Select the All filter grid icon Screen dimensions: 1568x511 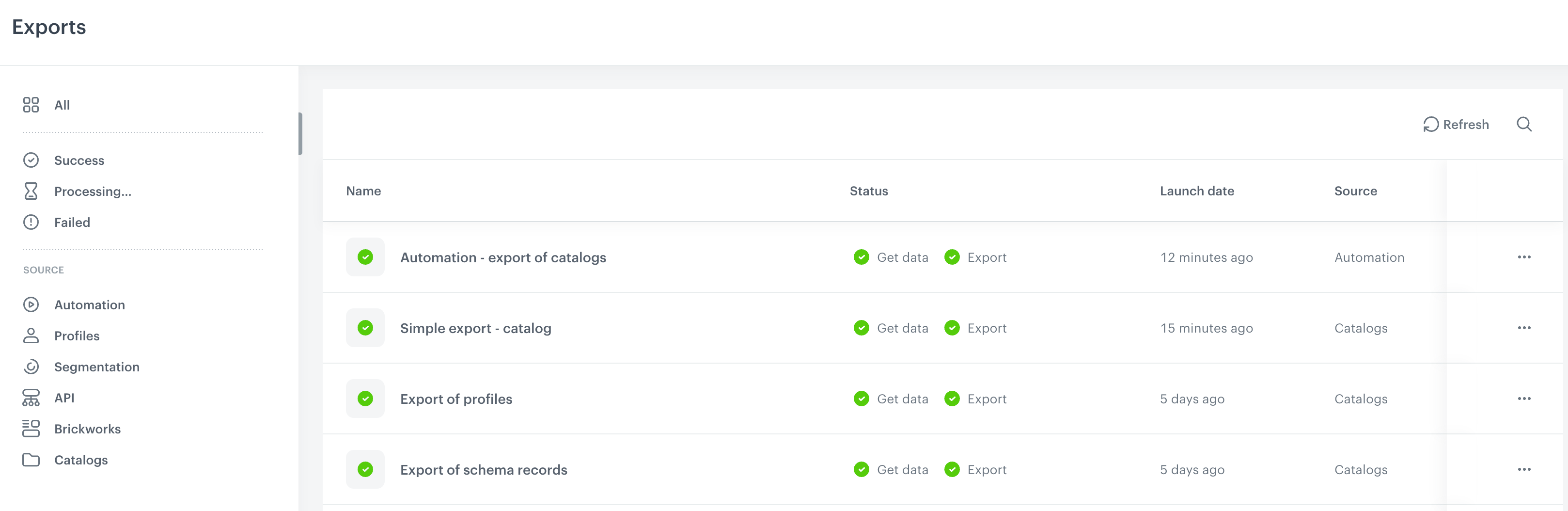click(31, 105)
